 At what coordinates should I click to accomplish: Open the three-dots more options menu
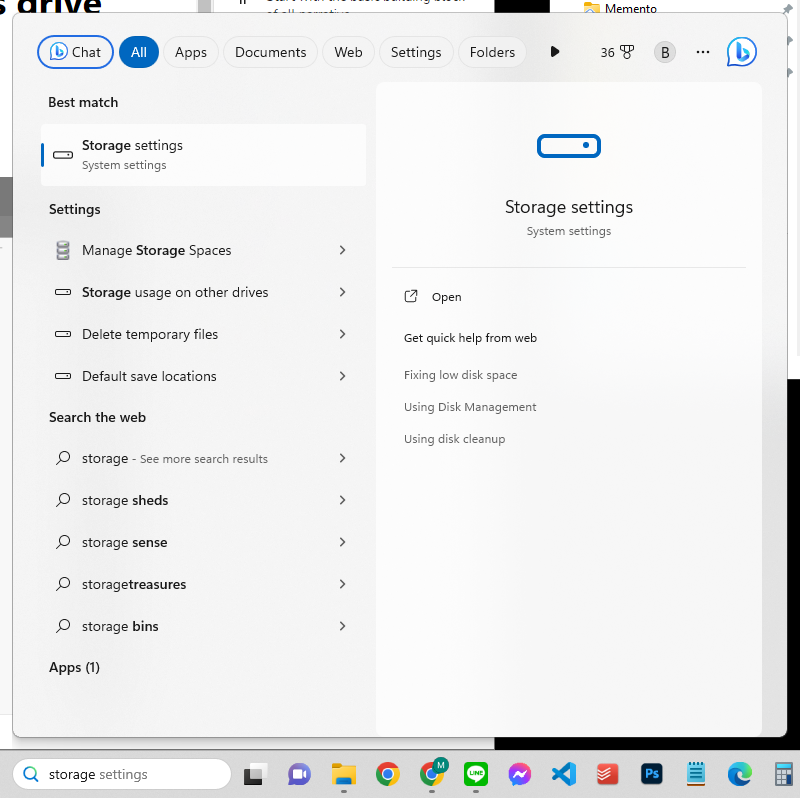click(x=703, y=52)
